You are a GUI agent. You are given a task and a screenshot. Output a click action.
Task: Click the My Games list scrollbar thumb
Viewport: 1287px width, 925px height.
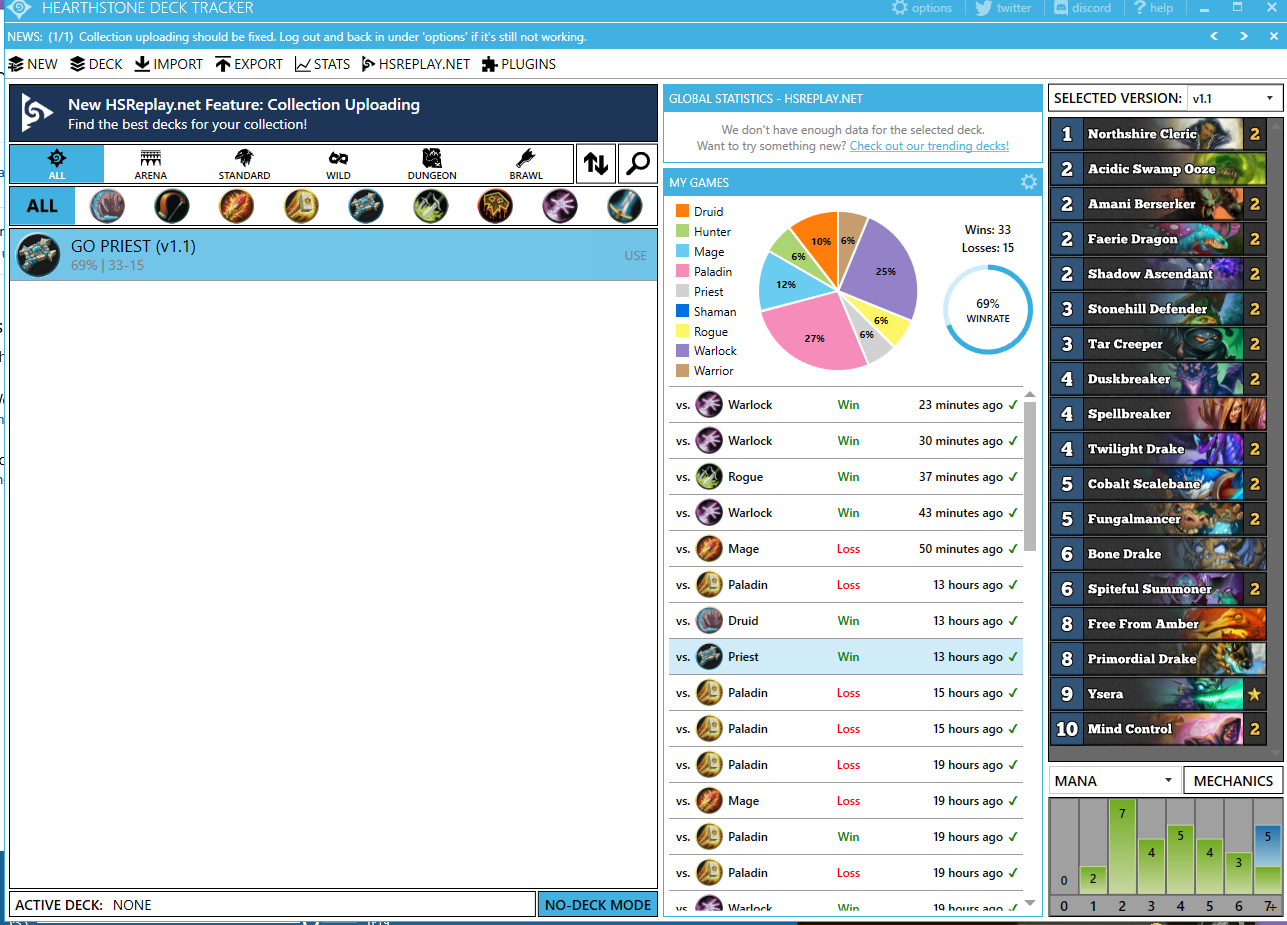(x=1031, y=475)
